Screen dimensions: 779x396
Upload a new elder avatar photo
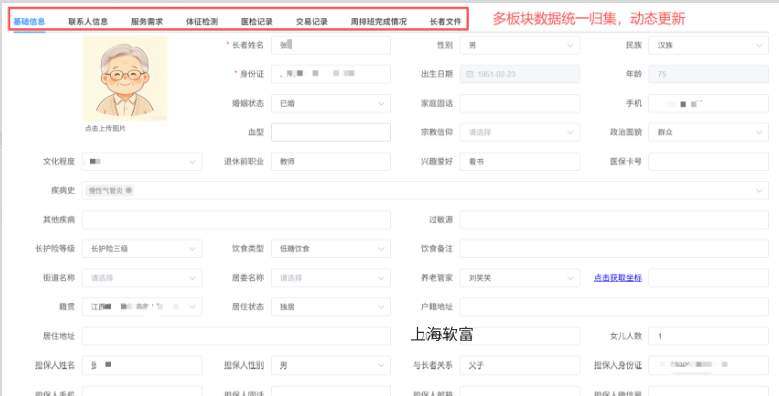[x=125, y=79]
